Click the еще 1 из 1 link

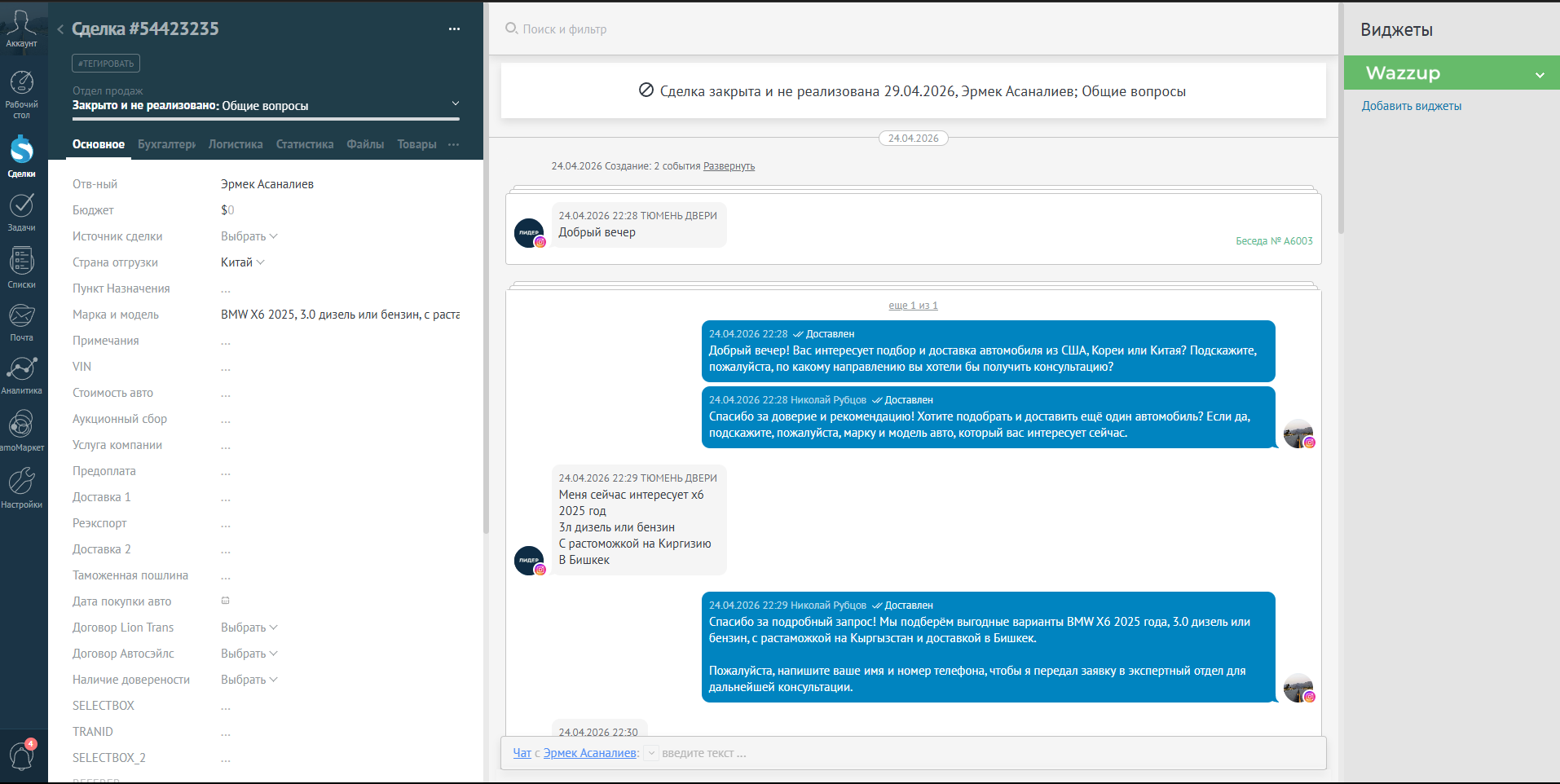(913, 306)
